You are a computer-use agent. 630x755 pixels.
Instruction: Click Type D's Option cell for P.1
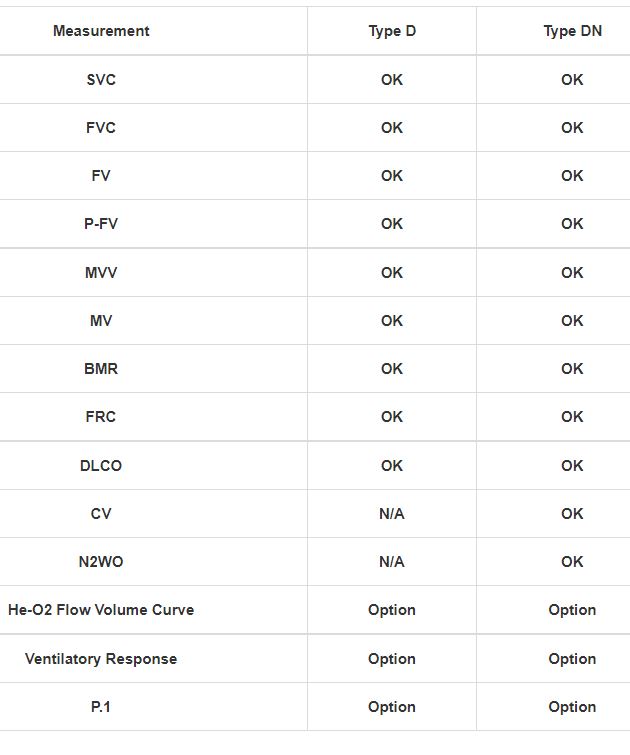click(392, 707)
